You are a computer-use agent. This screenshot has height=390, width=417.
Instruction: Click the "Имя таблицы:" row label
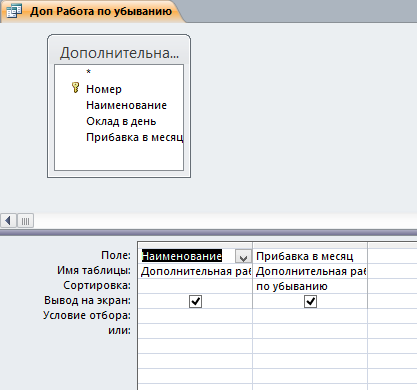click(x=94, y=270)
